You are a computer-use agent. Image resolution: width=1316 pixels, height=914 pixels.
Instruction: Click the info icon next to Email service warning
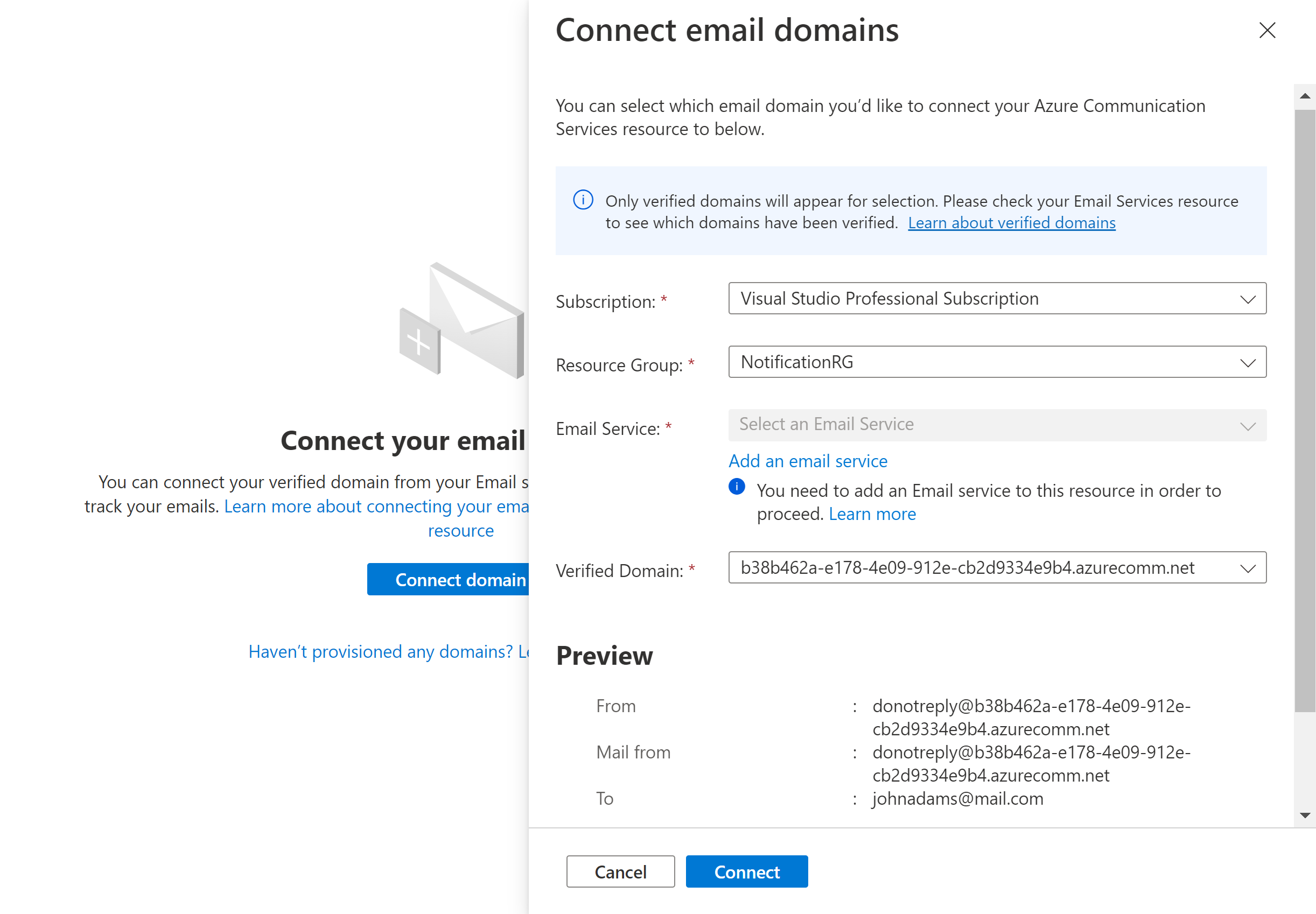point(736,486)
